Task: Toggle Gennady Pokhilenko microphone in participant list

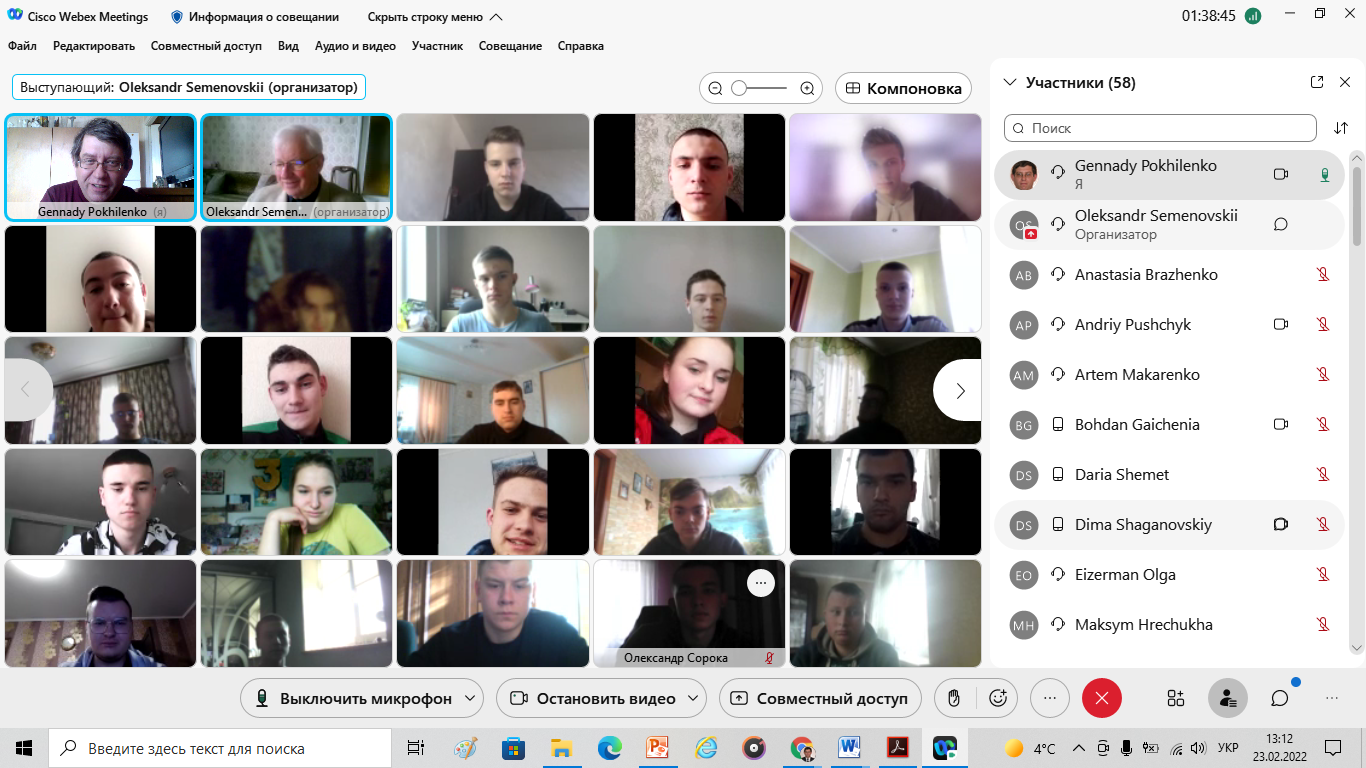Action: pyautogui.click(x=1324, y=174)
